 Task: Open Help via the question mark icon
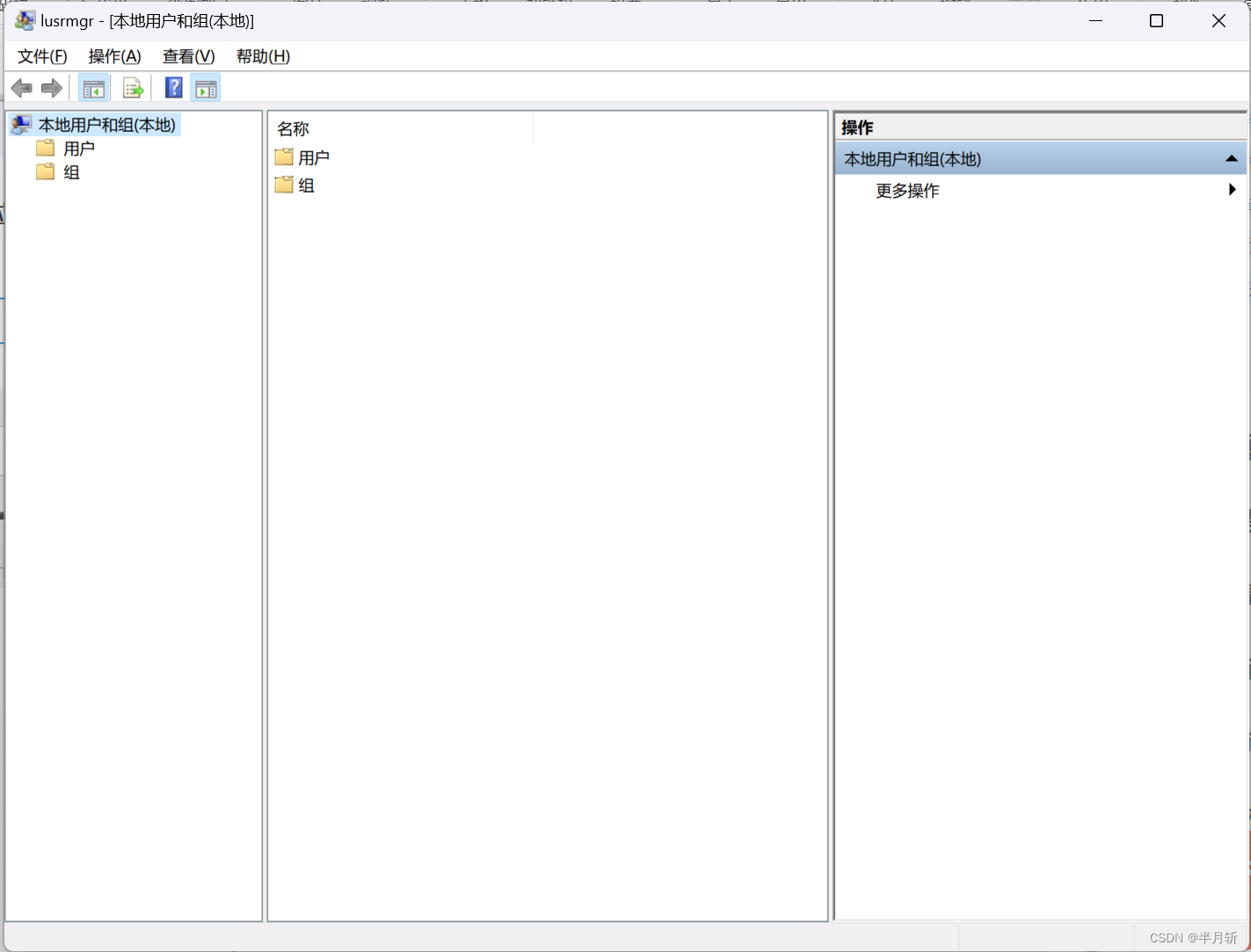coord(174,87)
